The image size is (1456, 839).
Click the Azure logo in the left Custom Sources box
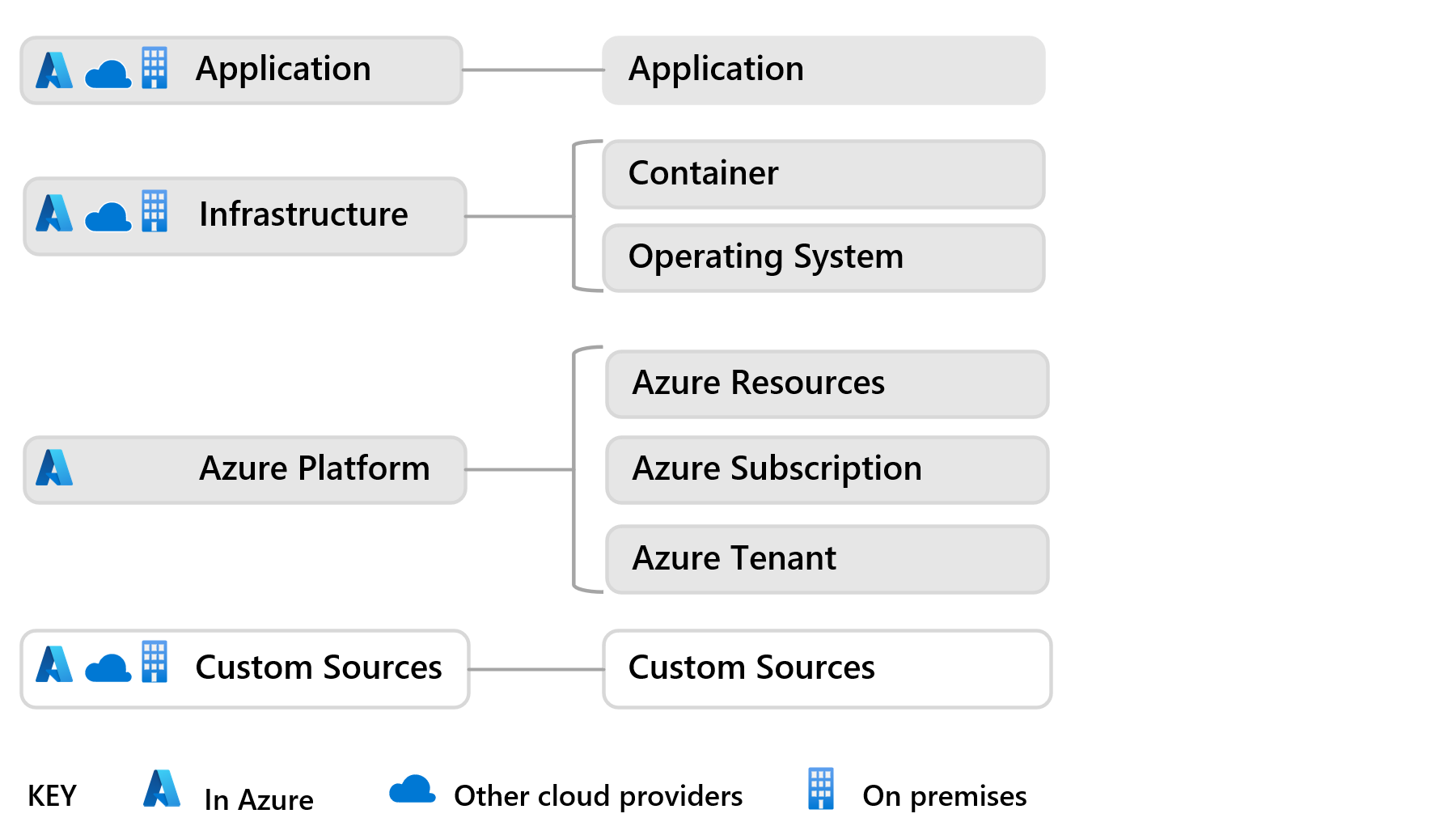point(54,663)
